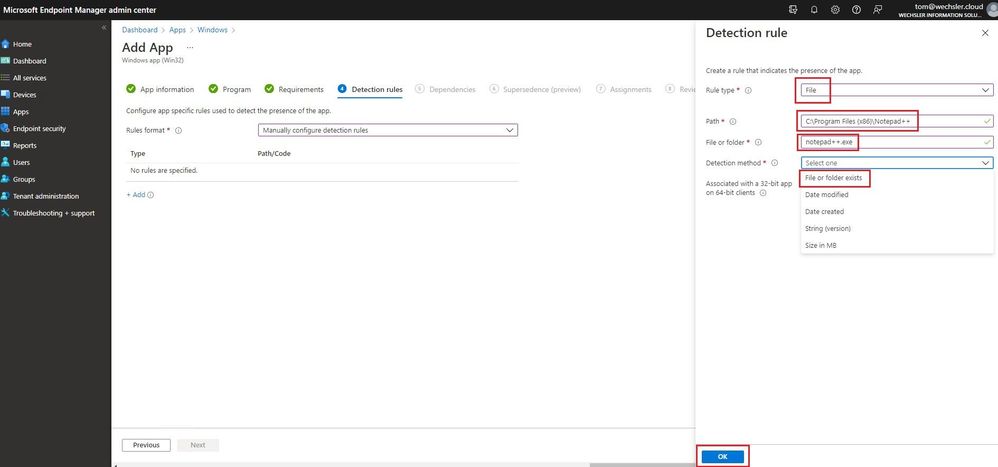Go to the App information step
Image resolution: width=998 pixels, height=467 pixels.
160,90
